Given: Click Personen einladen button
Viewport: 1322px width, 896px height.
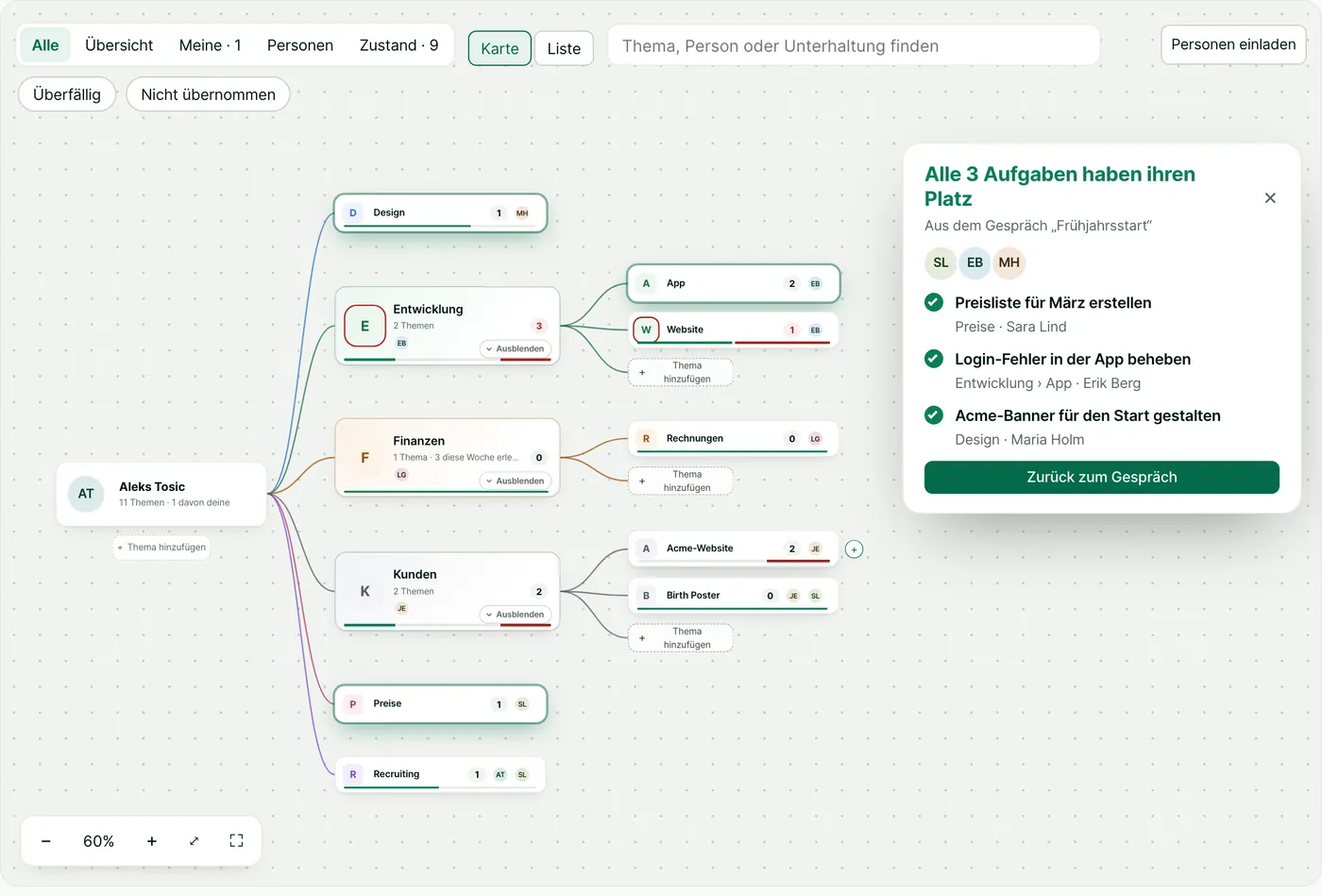Looking at the screenshot, I should (1233, 44).
